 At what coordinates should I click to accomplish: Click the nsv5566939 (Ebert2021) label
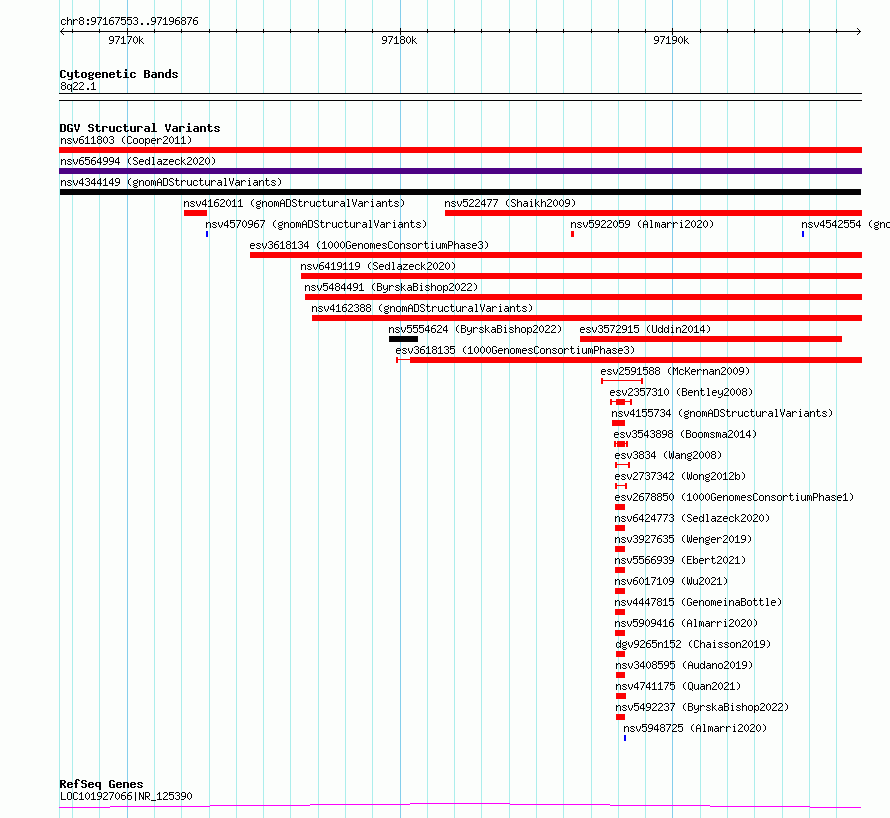(680, 560)
